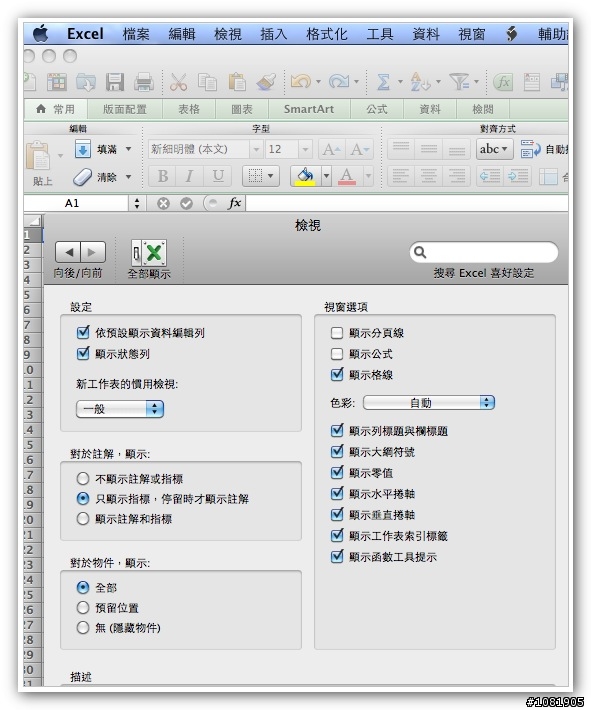
Task: Click the red font color A
Action: (x=347, y=176)
